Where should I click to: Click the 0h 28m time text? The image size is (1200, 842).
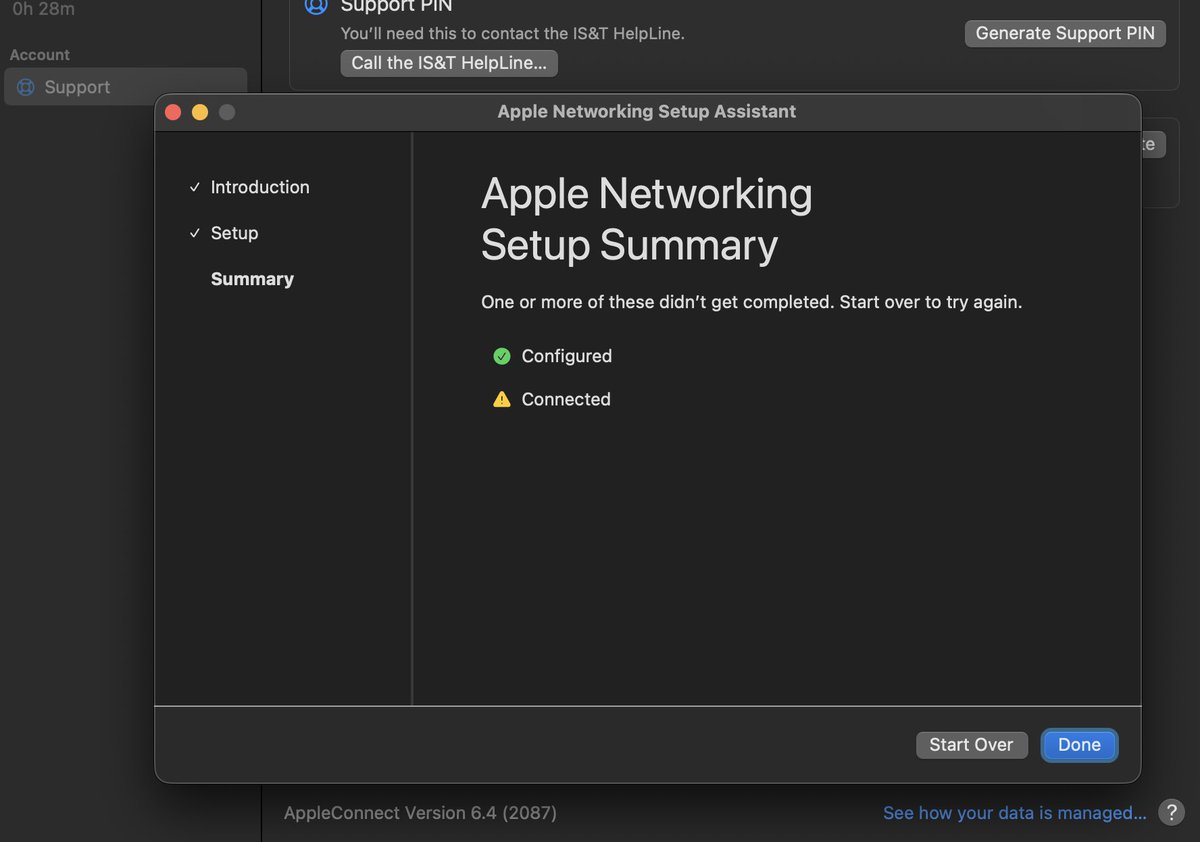[43, 9]
